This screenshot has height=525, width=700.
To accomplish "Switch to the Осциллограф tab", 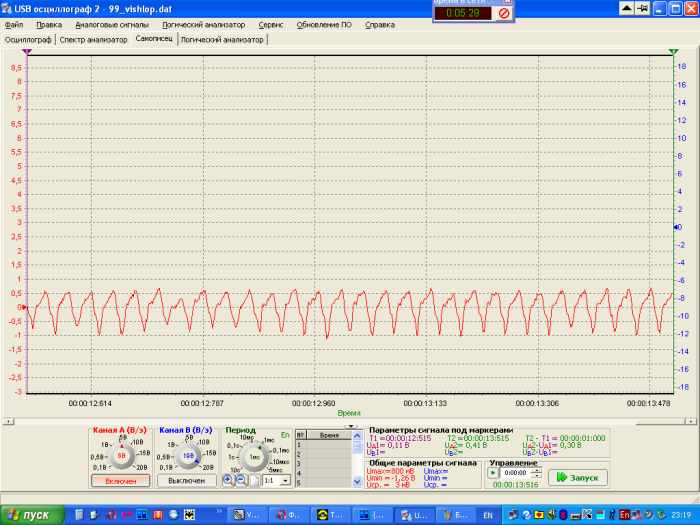I will (28, 40).
